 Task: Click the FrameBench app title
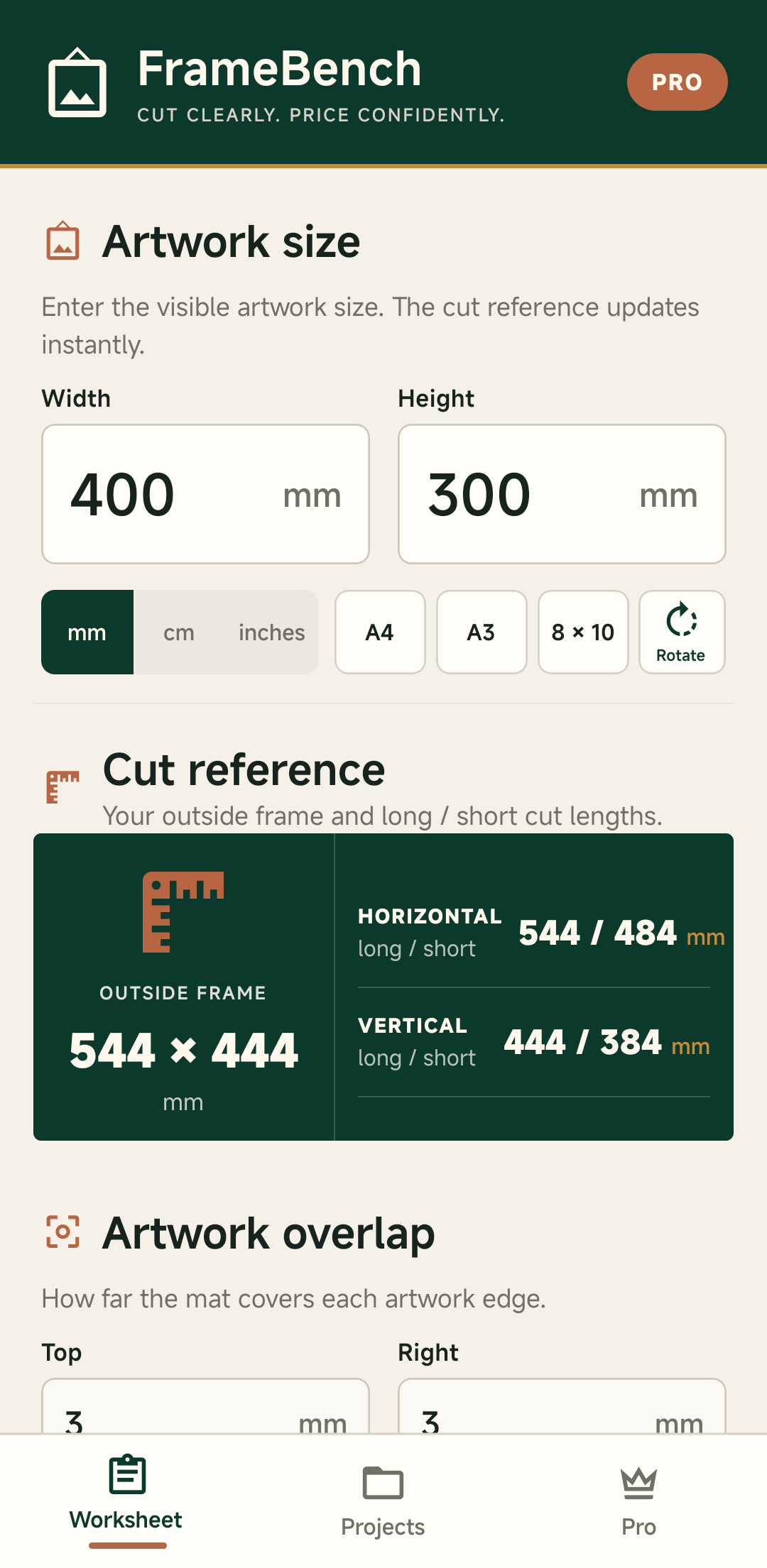pyautogui.click(x=279, y=69)
